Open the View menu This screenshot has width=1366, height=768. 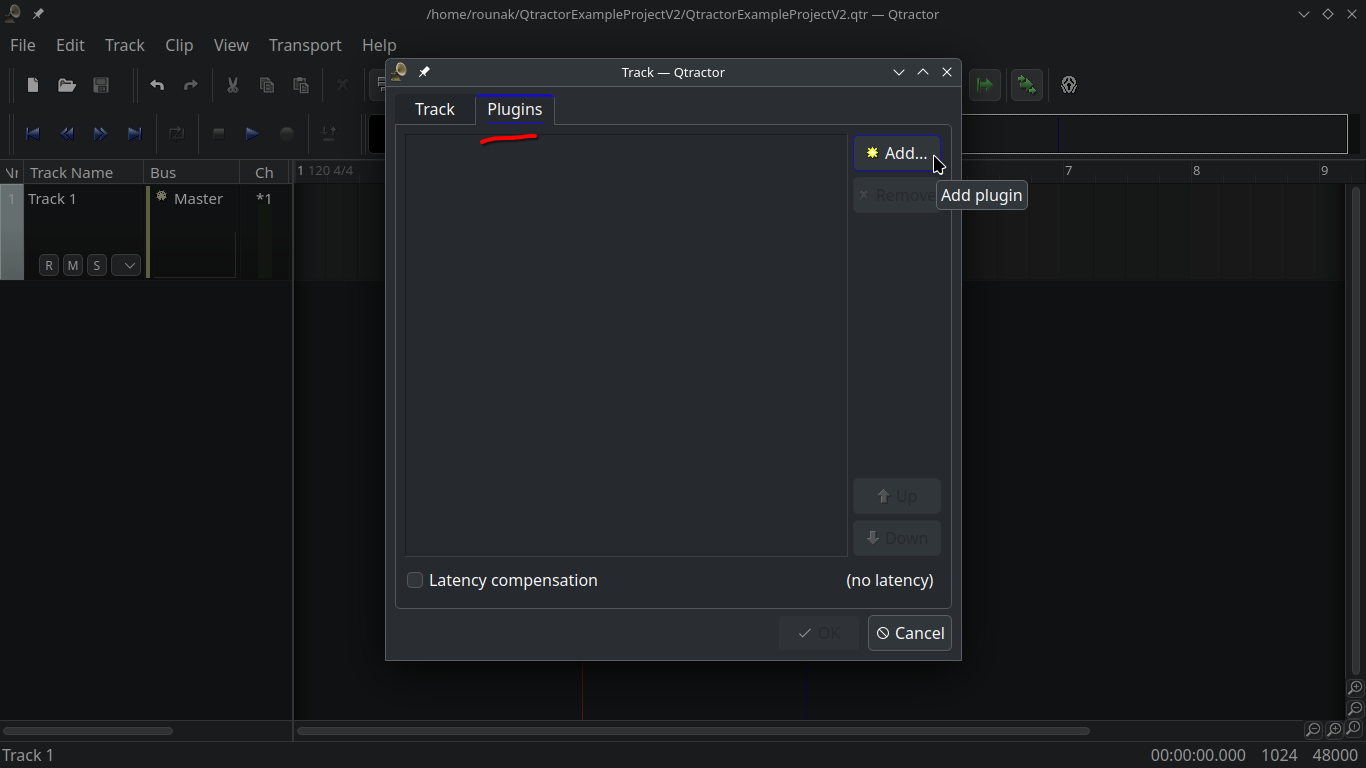[231, 45]
